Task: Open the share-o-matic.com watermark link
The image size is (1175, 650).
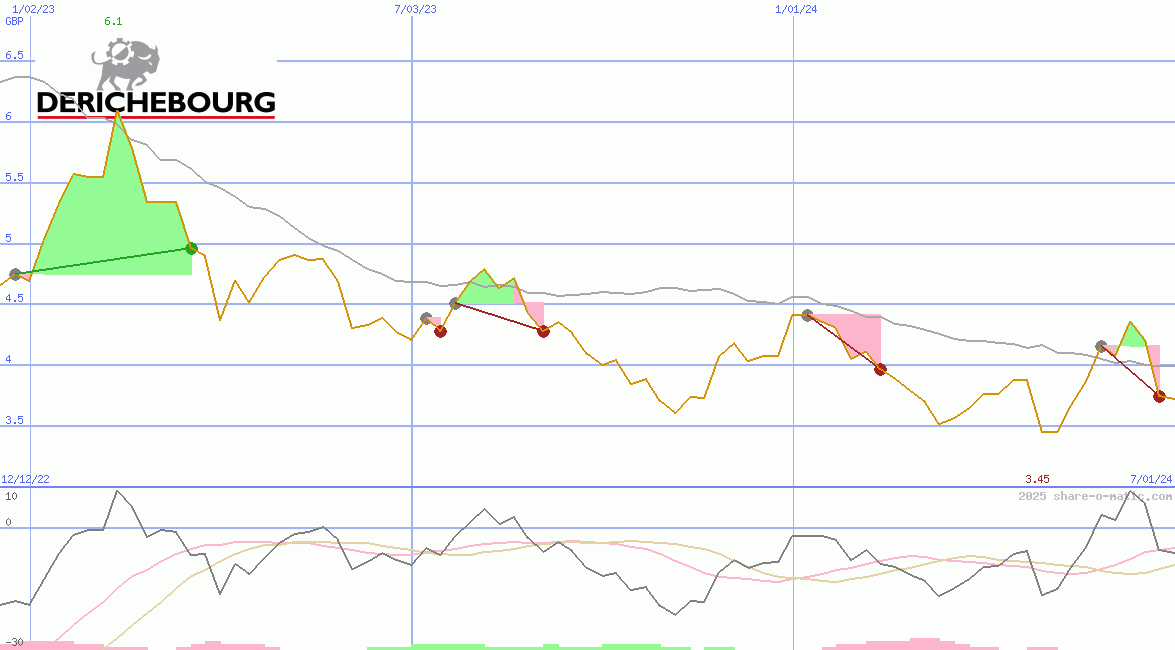Action: coord(1095,496)
